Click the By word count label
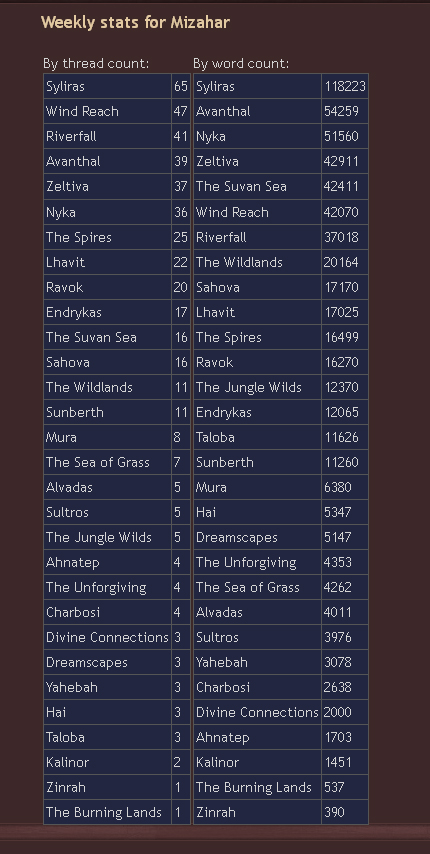The width and height of the screenshot is (430, 854). pos(241,64)
